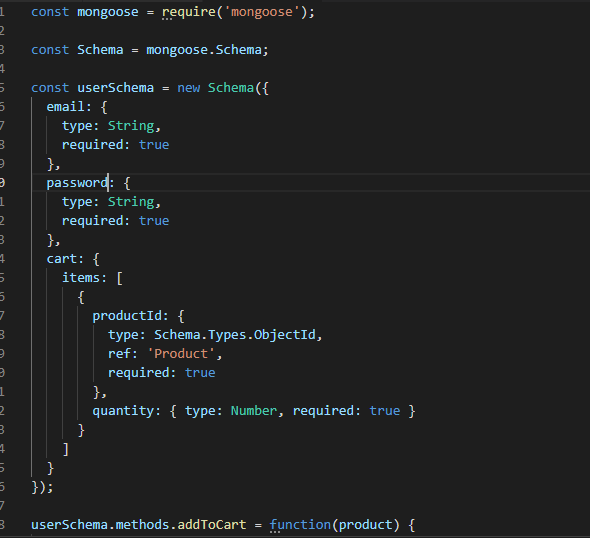Click the closing '});' of the schema

click(x=42, y=487)
